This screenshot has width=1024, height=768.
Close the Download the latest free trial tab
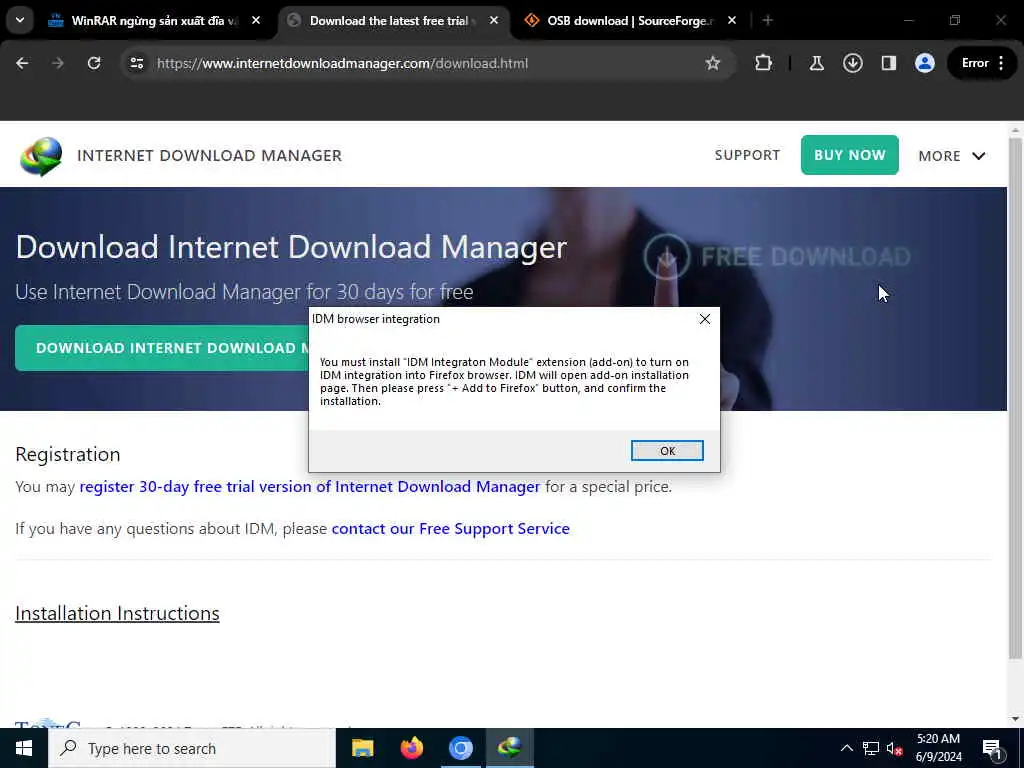pos(494,21)
